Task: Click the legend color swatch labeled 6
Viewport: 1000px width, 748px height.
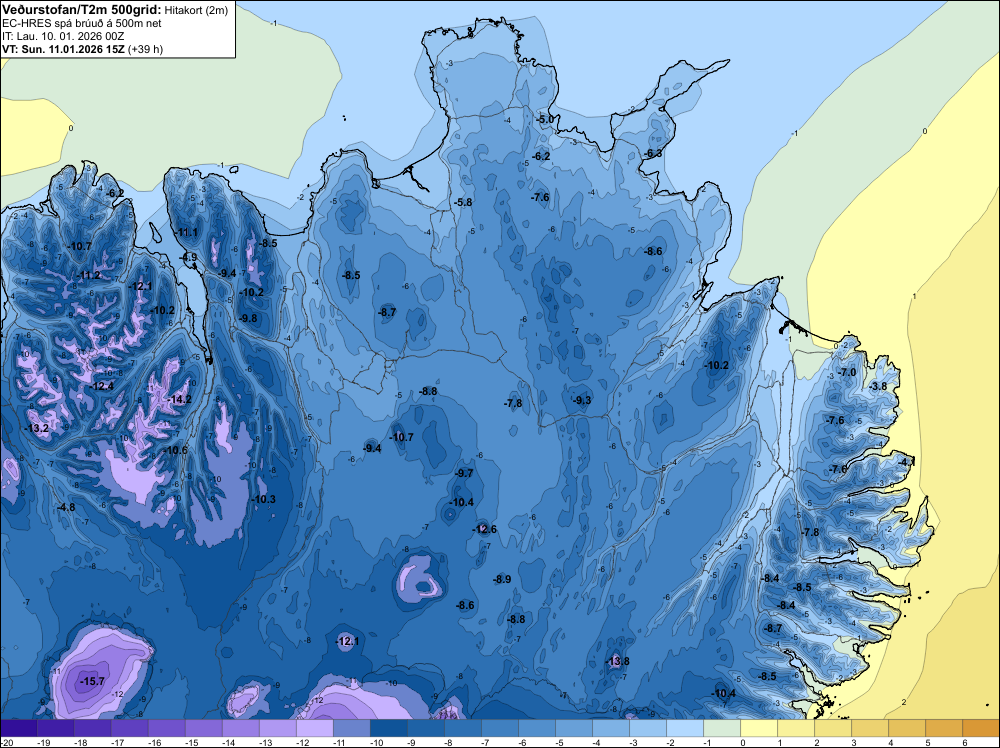Action: (x=981, y=728)
